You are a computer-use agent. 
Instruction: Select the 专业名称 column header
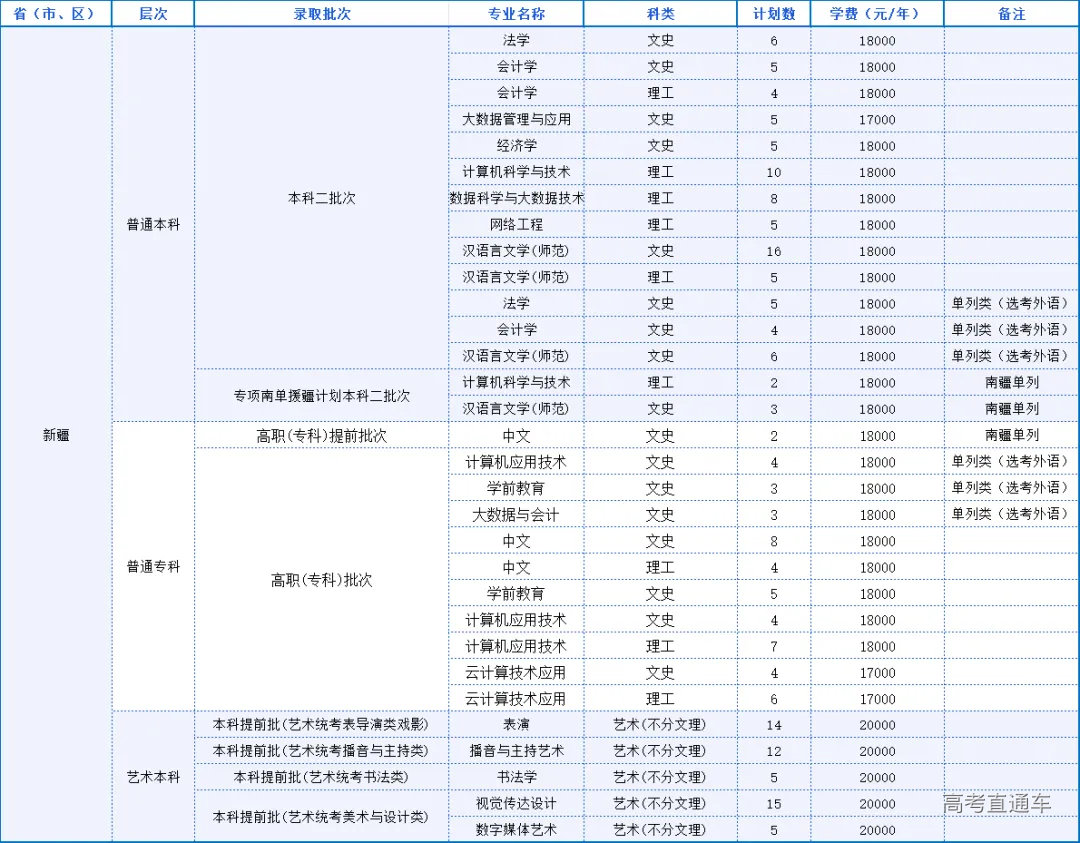[516, 13]
